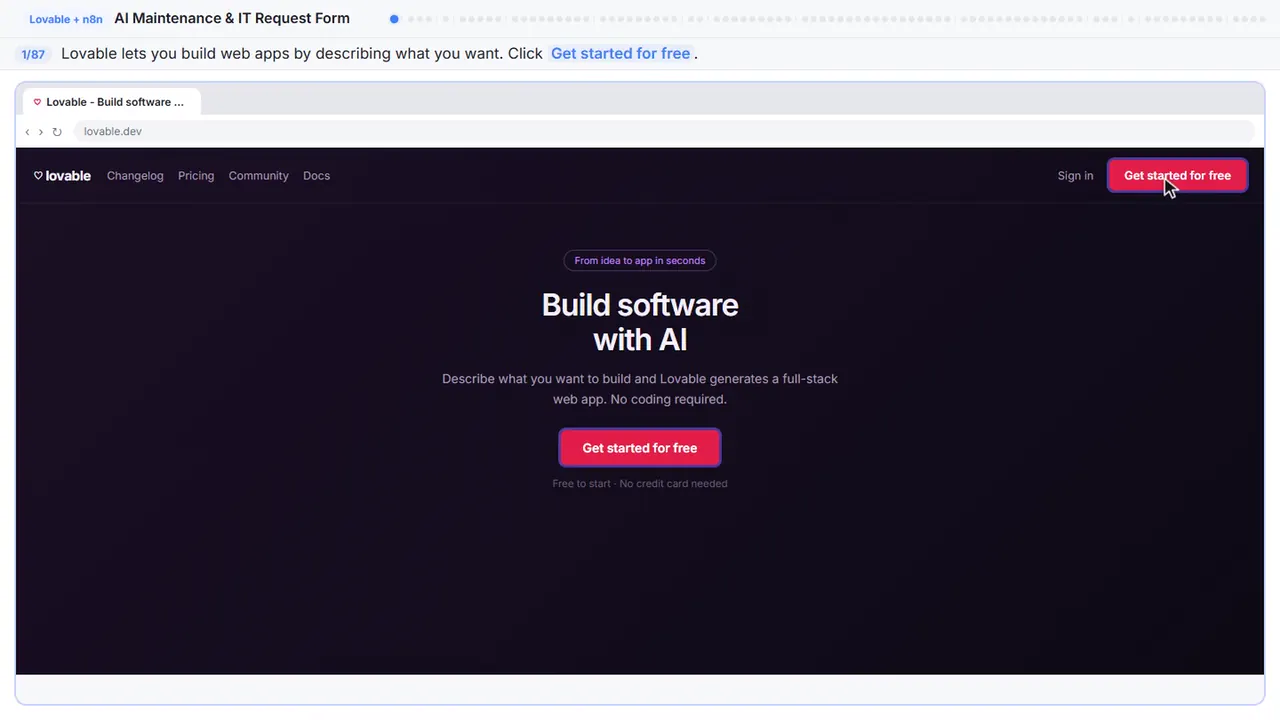The width and height of the screenshot is (1280, 720).
Task: Click 'Get started for free' beside Sign in
Action: point(1177,176)
